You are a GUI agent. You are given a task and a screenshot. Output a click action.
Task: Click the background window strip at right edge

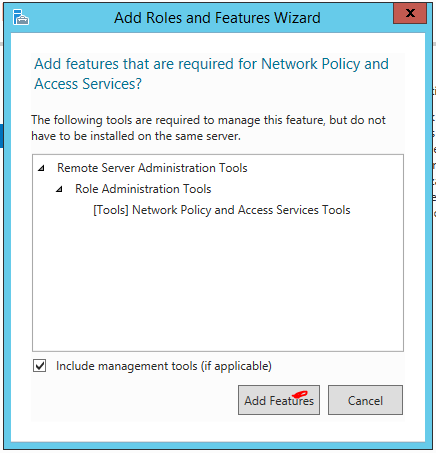434,150
